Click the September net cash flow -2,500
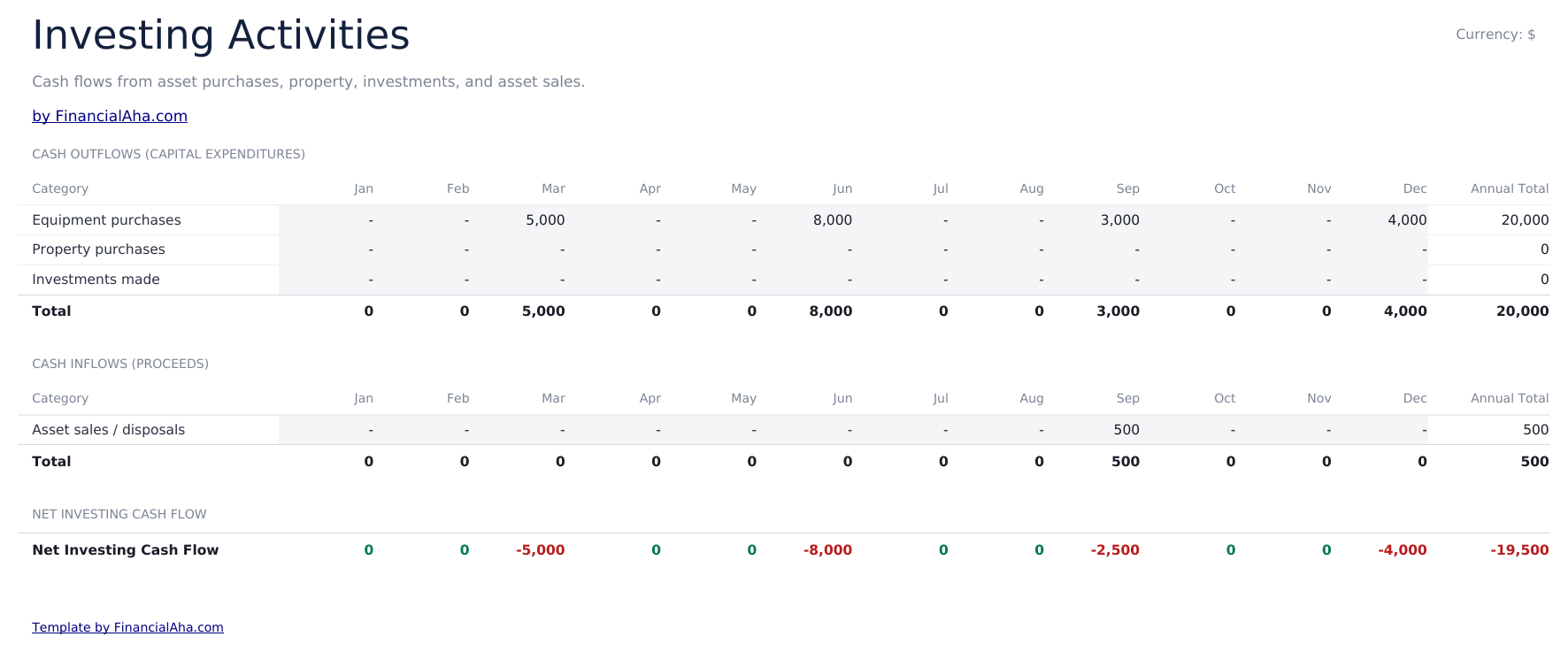Screen dimensions: 1568x652 coord(1115,550)
